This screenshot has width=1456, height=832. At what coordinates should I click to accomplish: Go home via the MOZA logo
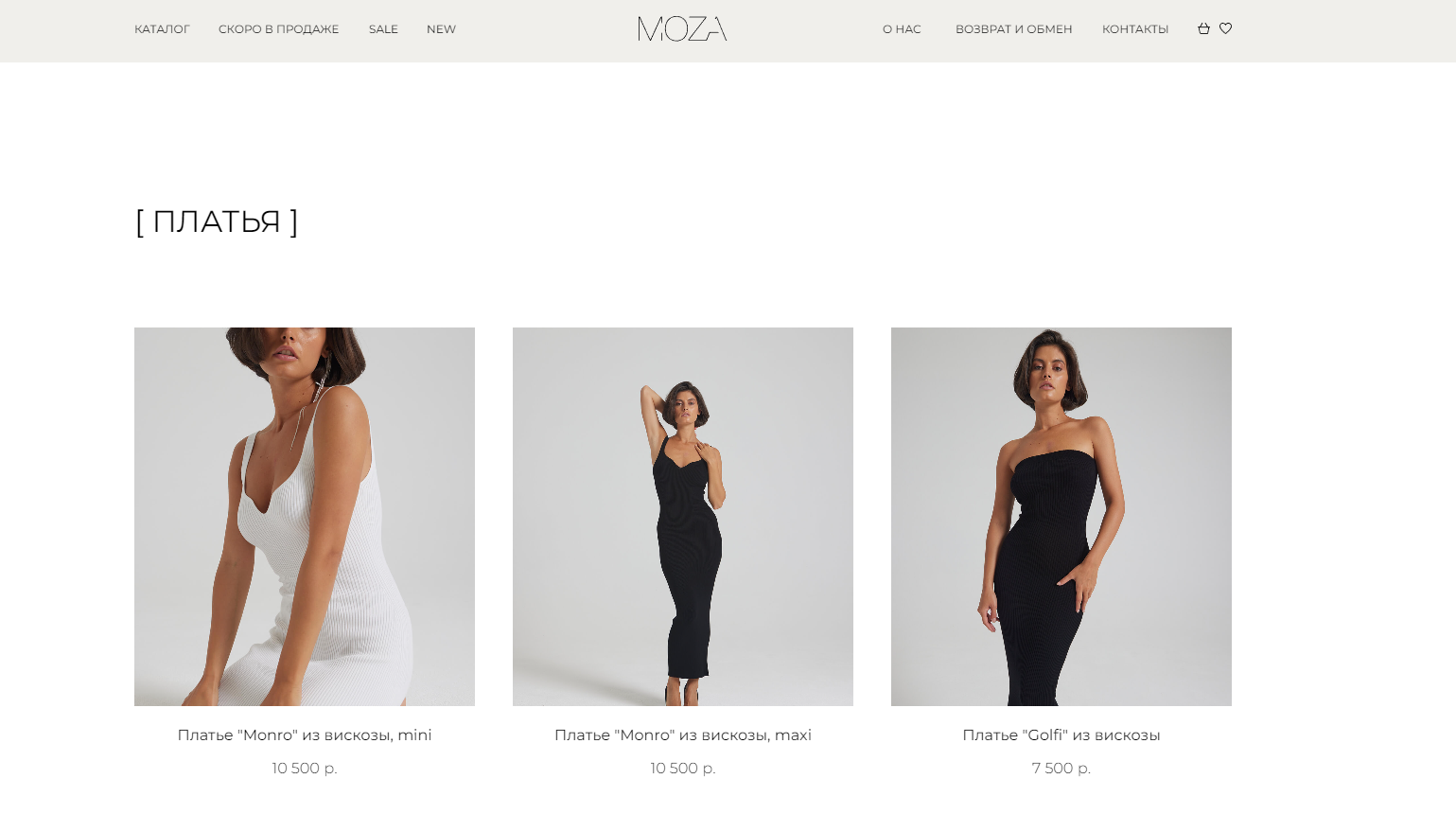(x=682, y=29)
